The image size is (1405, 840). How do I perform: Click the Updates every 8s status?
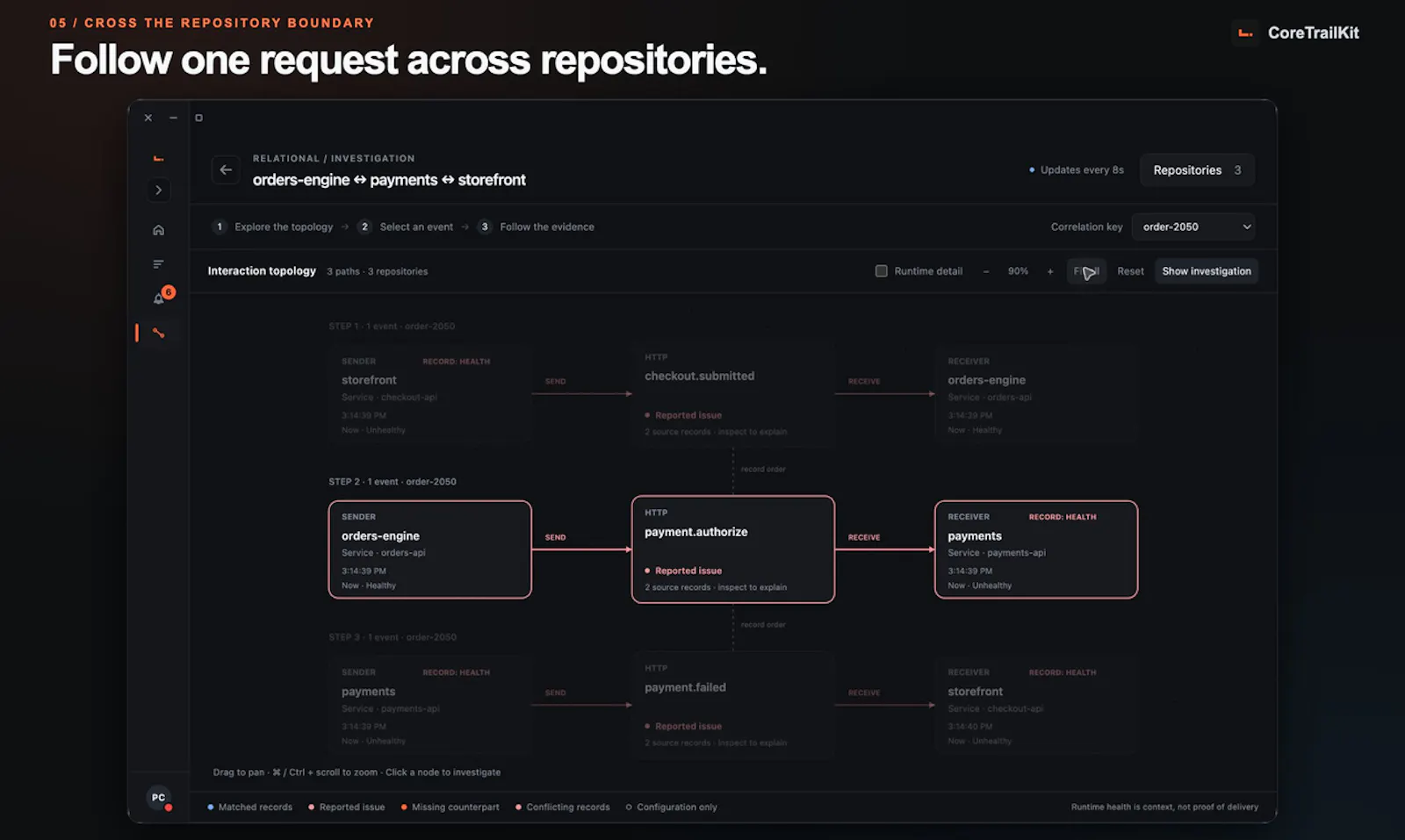pos(1077,170)
